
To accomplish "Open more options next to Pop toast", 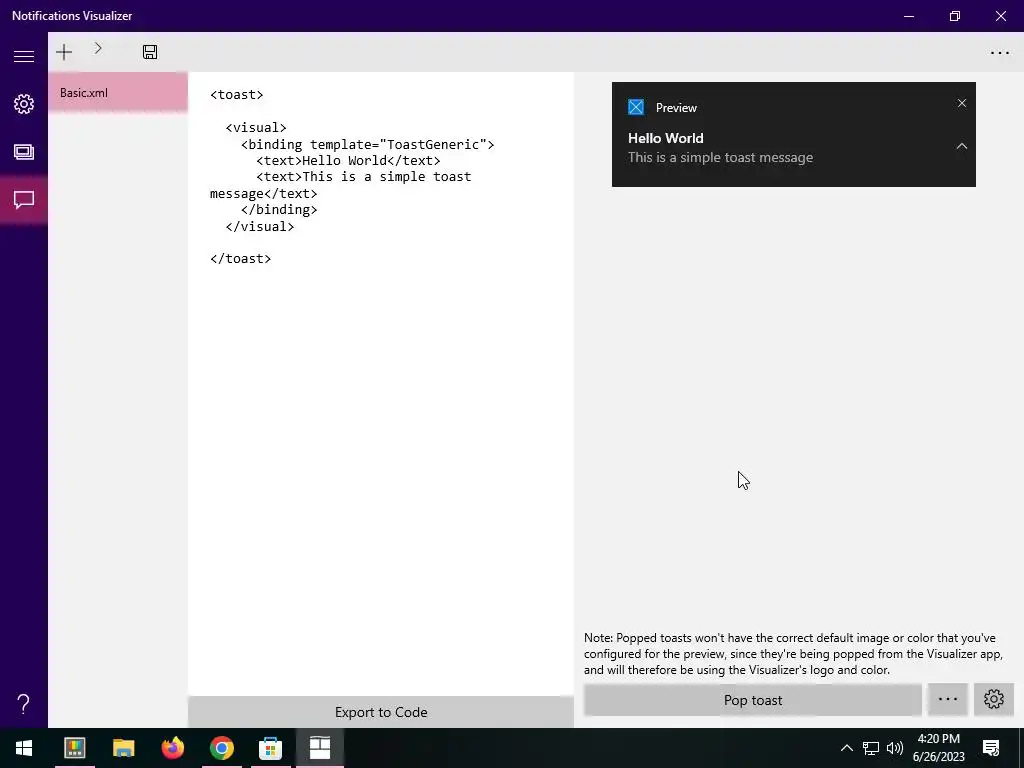I will coord(948,700).
